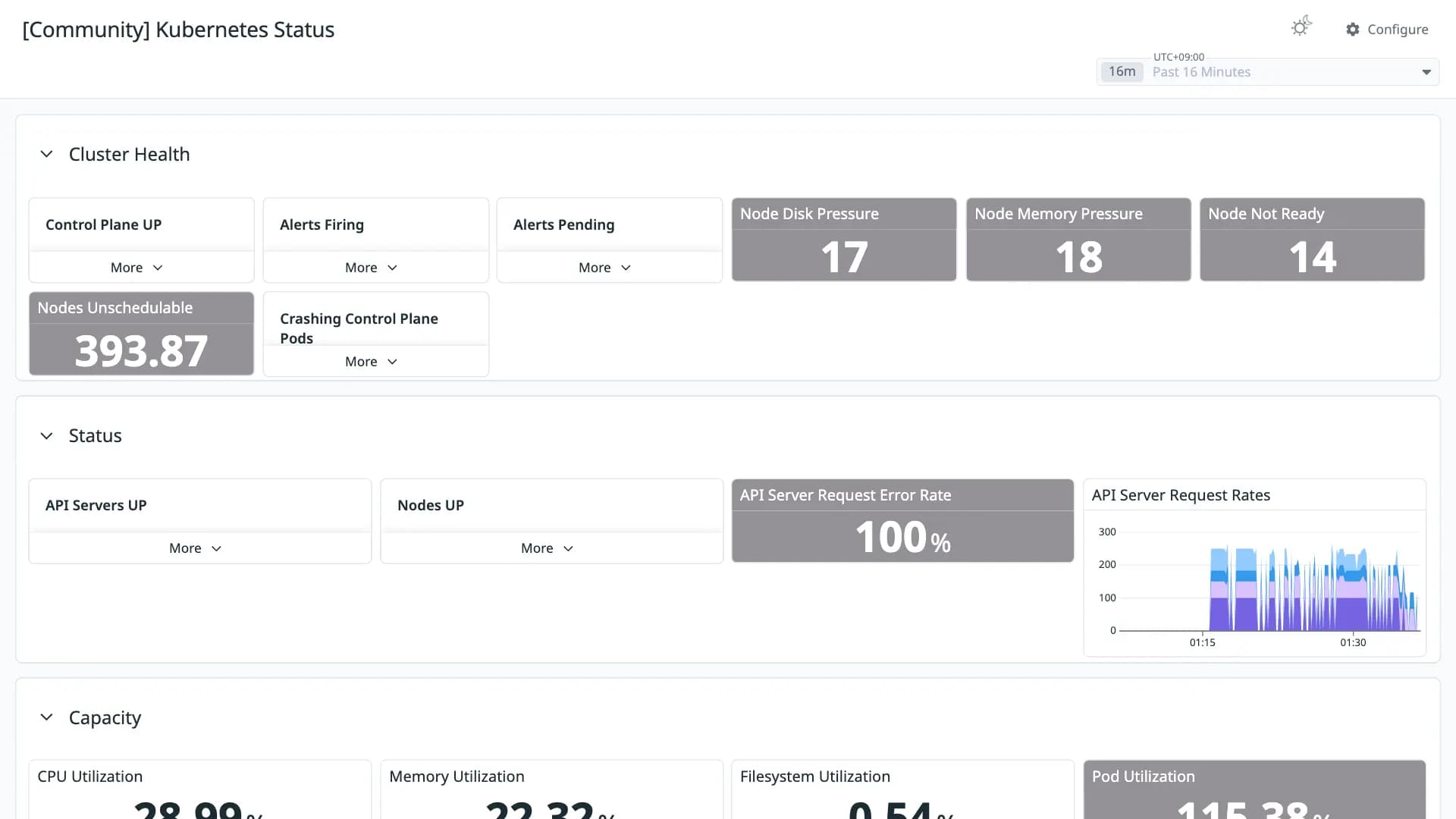
Task: Expand More under Nodes UP
Action: pos(547,548)
